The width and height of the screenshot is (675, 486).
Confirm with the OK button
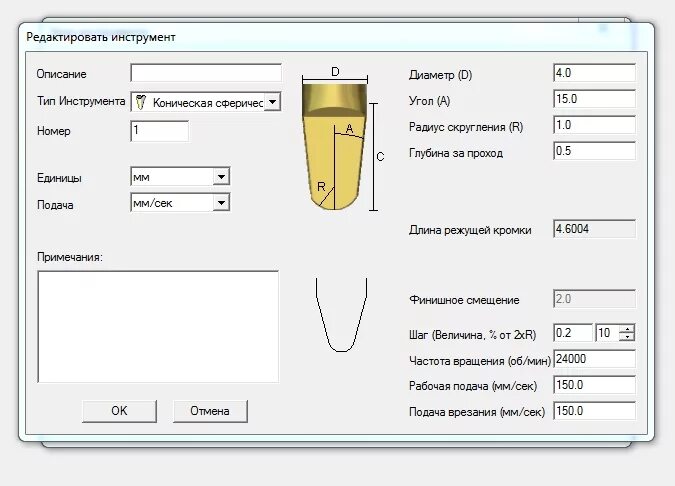coord(119,411)
